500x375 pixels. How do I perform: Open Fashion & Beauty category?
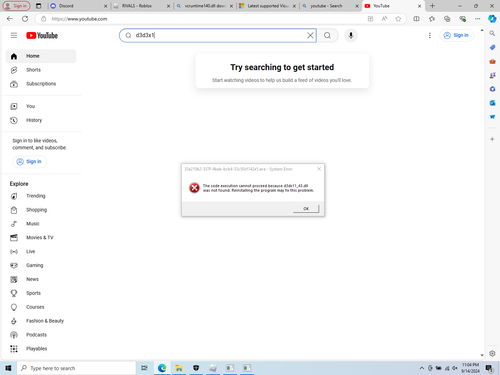41,321
